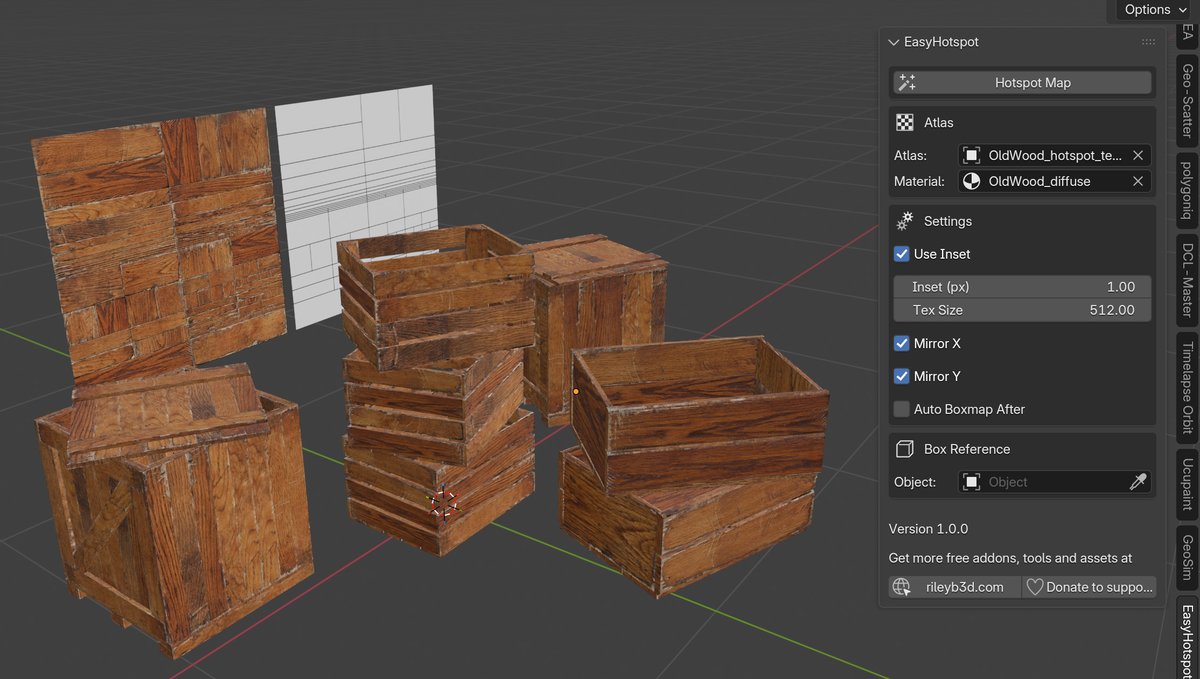Uncheck the Mirror X option
Image resolution: width=1200 pixels, height=679 pixels.
pyautogui.click(x=902, y=343)
